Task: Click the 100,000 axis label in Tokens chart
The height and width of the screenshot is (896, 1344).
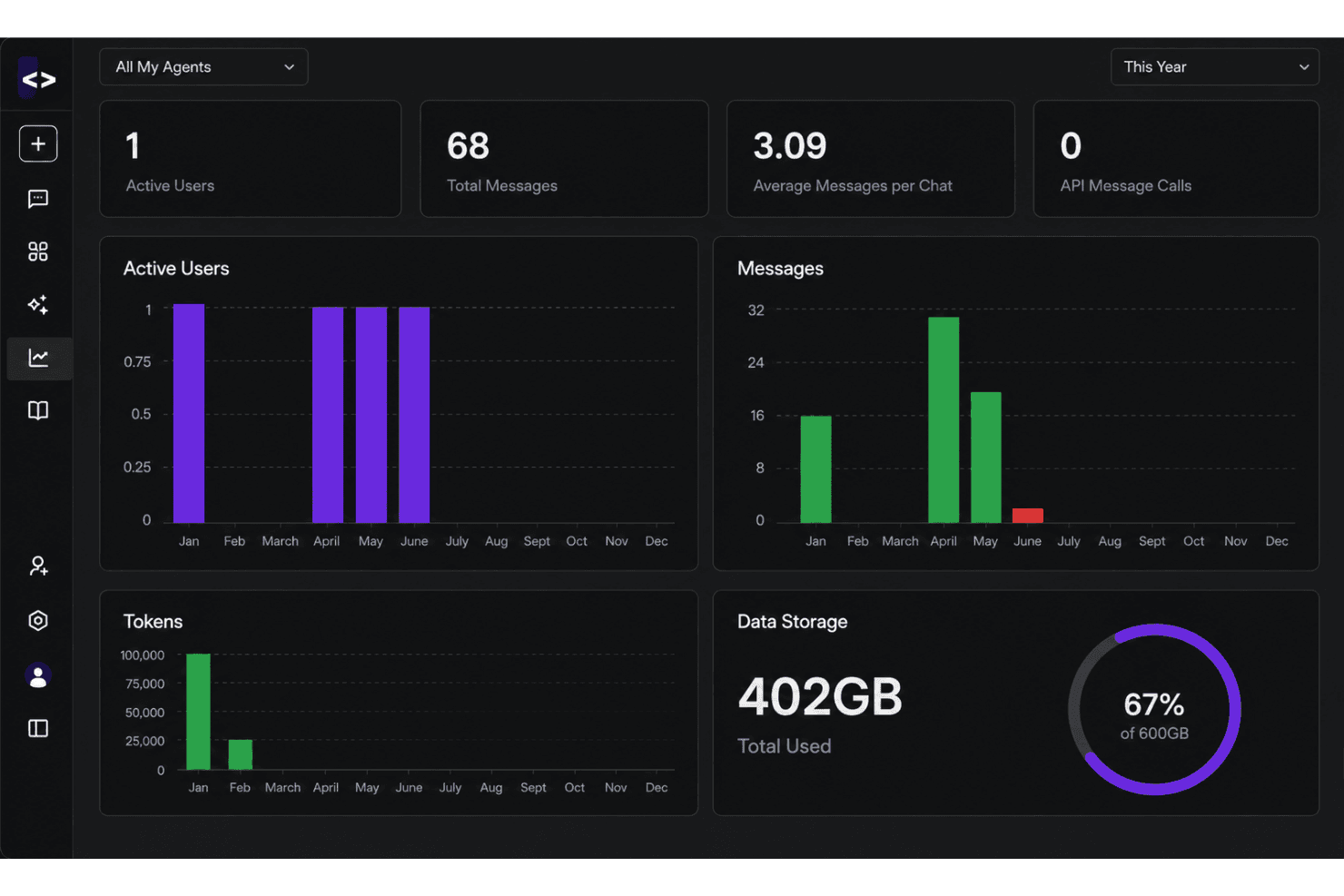Action: pos(142,655)
